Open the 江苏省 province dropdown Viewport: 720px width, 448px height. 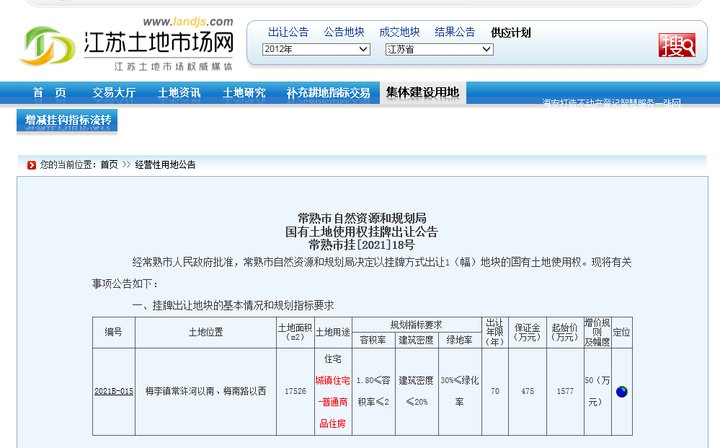pos(439,49)
